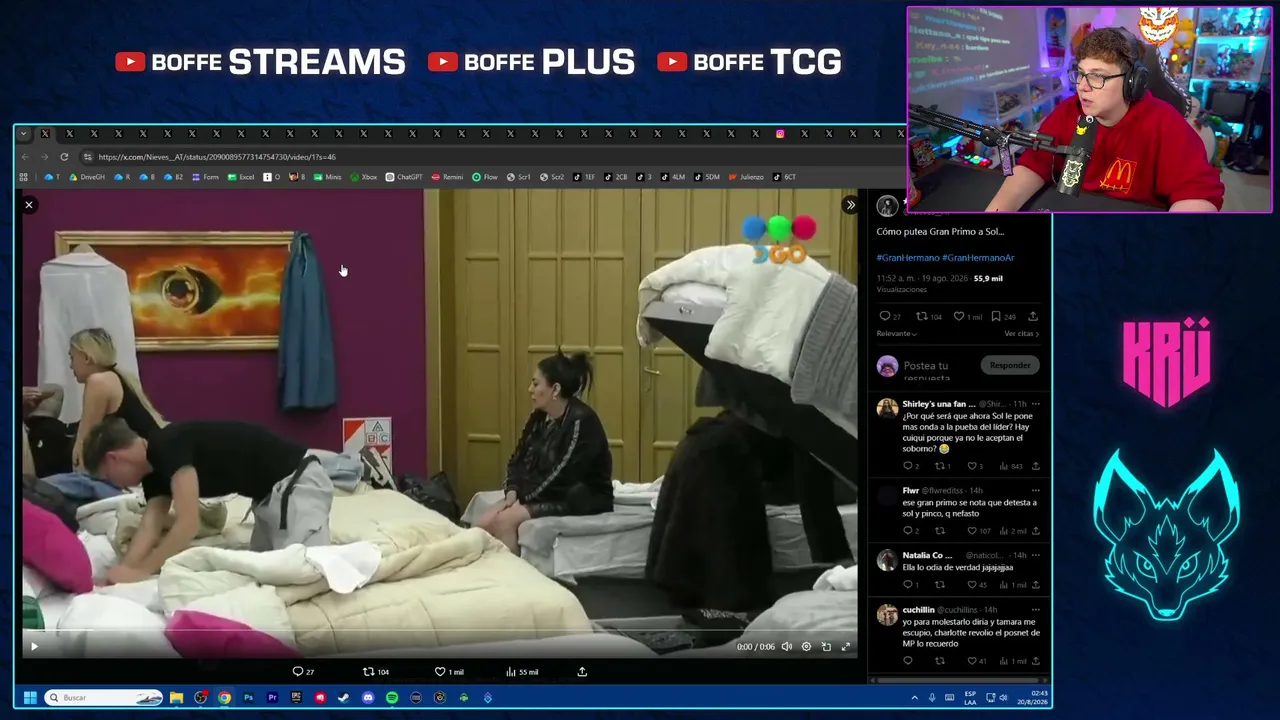Open the 5DM TikTok bookmark
The width and height of the screenshot is (1280, 720).
tap(707, 177)
